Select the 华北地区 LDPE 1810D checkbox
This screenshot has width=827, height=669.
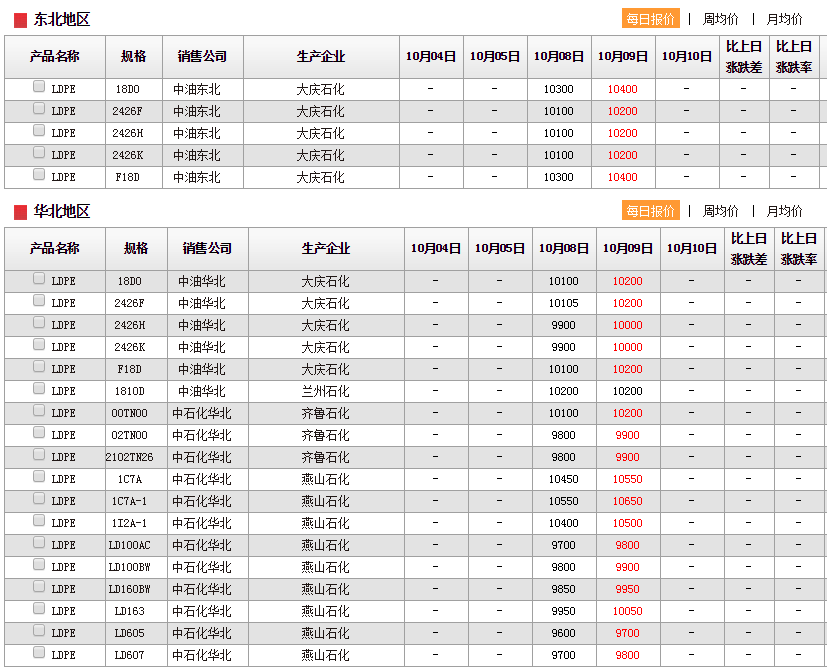point(39,388)
